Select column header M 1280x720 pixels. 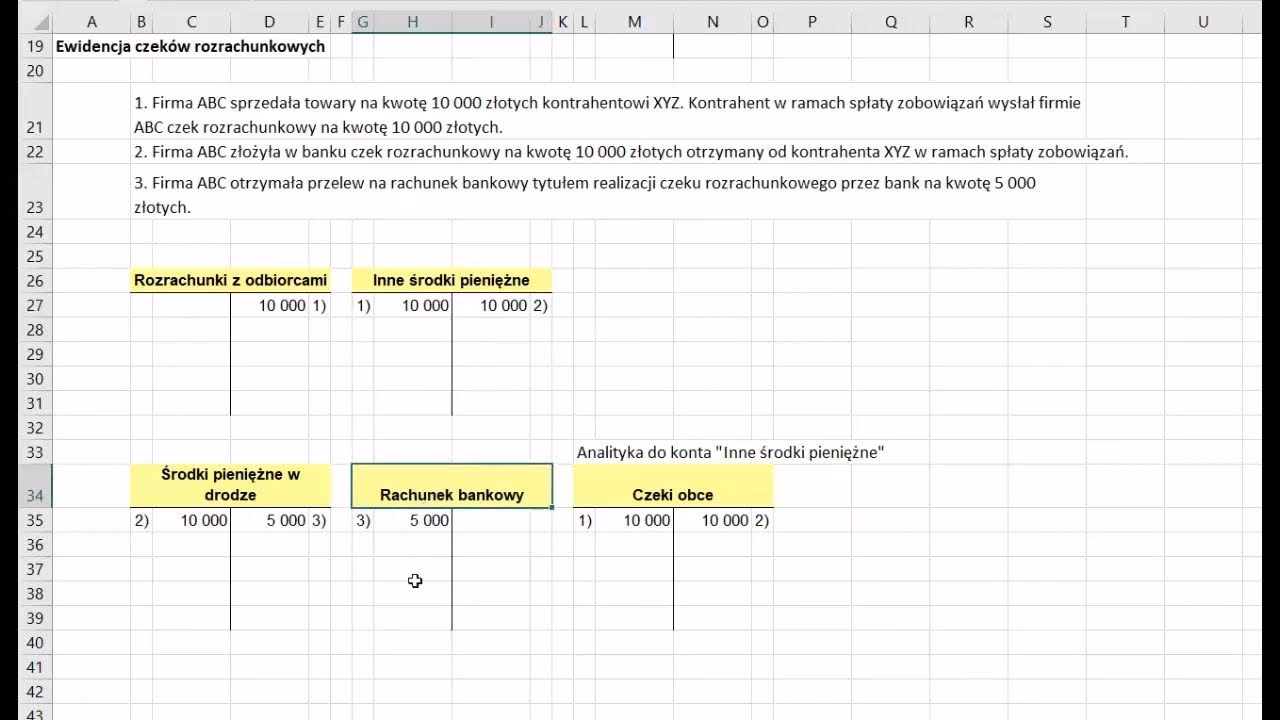click(x=634, y=22)
